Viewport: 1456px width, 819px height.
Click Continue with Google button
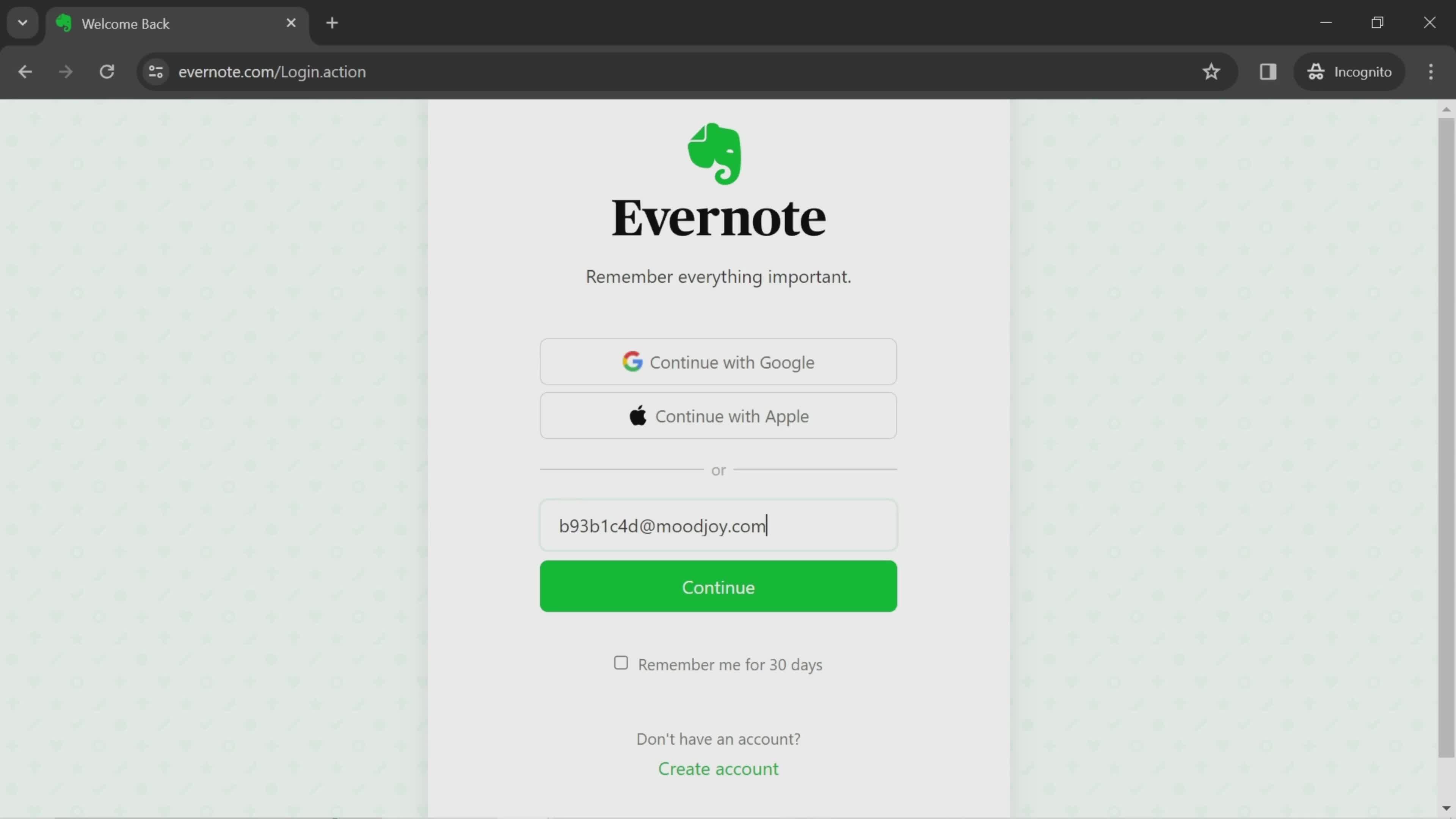[718, 362]
